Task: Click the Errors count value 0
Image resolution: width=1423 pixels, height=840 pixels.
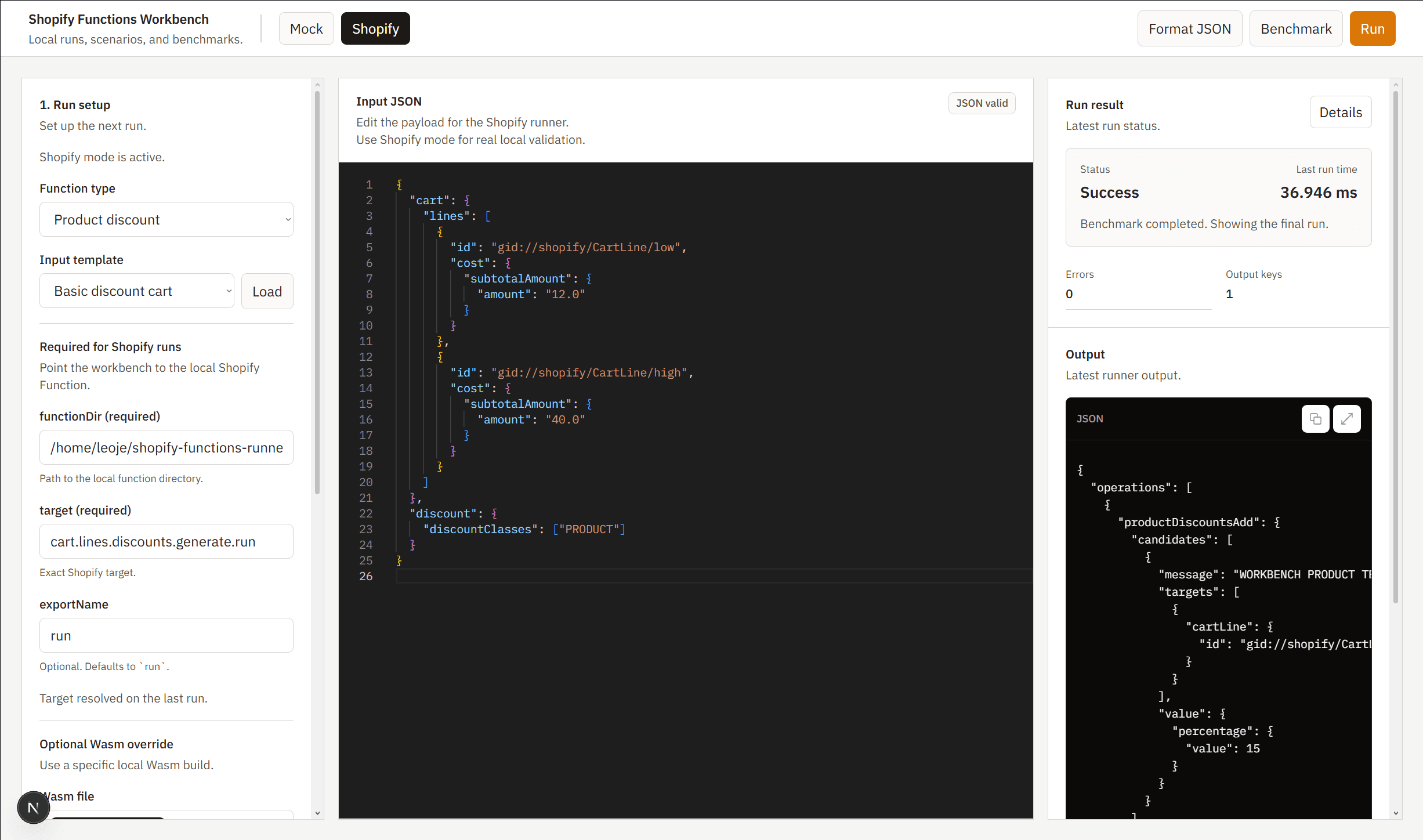Action: click(1069, 294)
